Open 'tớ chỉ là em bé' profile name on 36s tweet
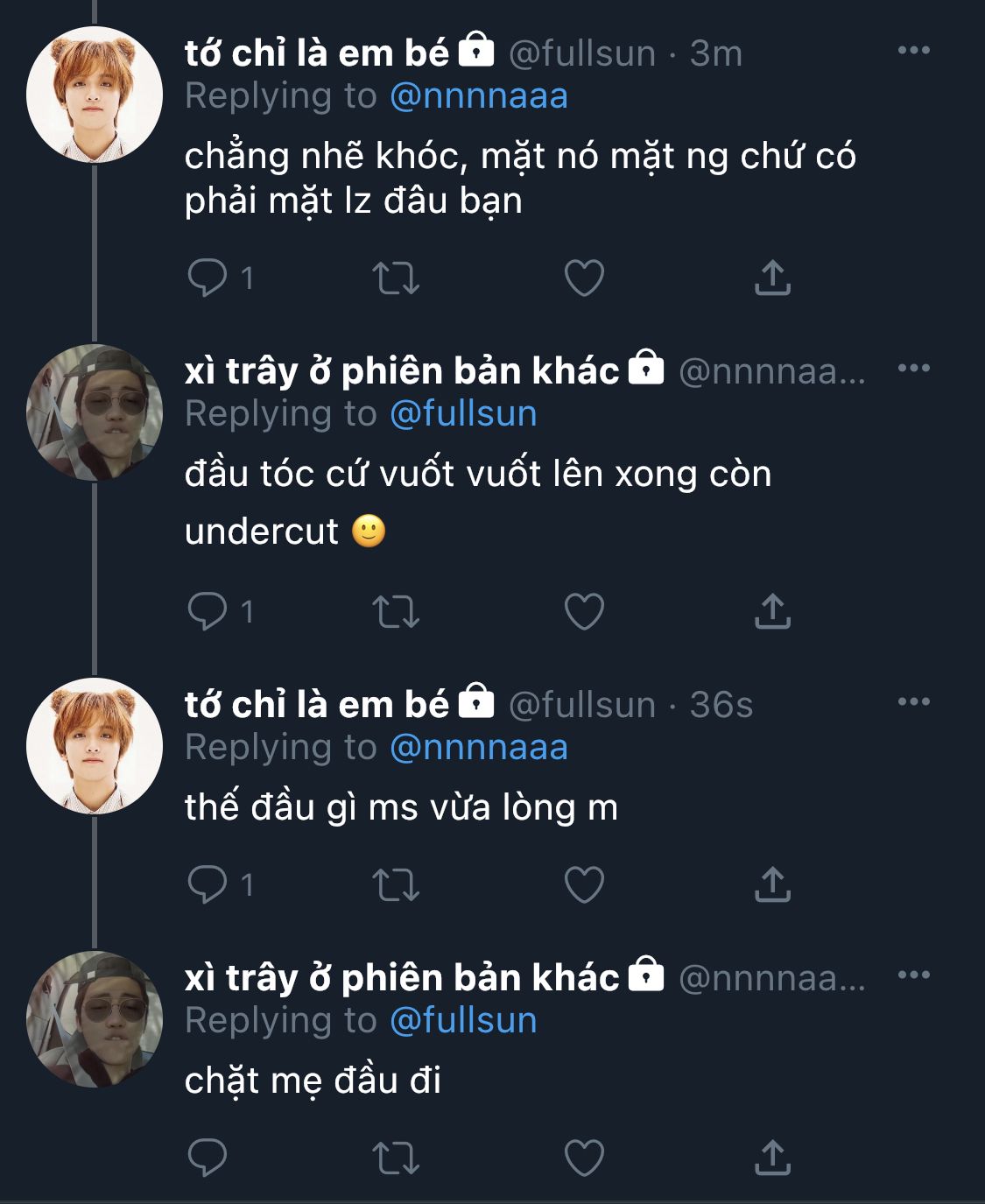This screenshot has height=1204, width=985. 316,705
